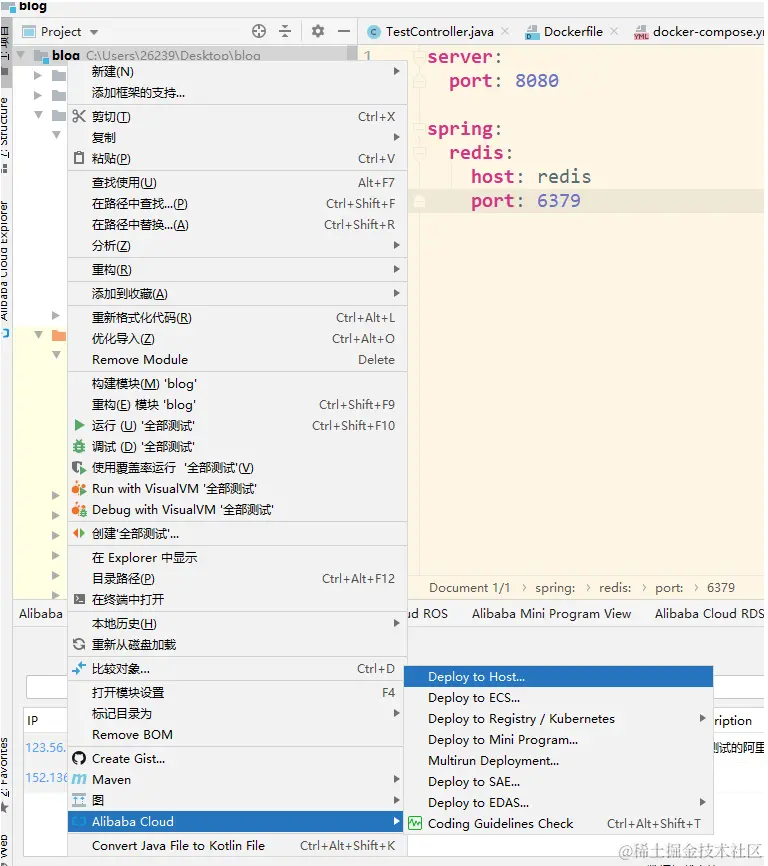Click the locate/select opened file crosshair icon
The height and width of the screenshot is (866, 768).
click(x=259, y=31)
